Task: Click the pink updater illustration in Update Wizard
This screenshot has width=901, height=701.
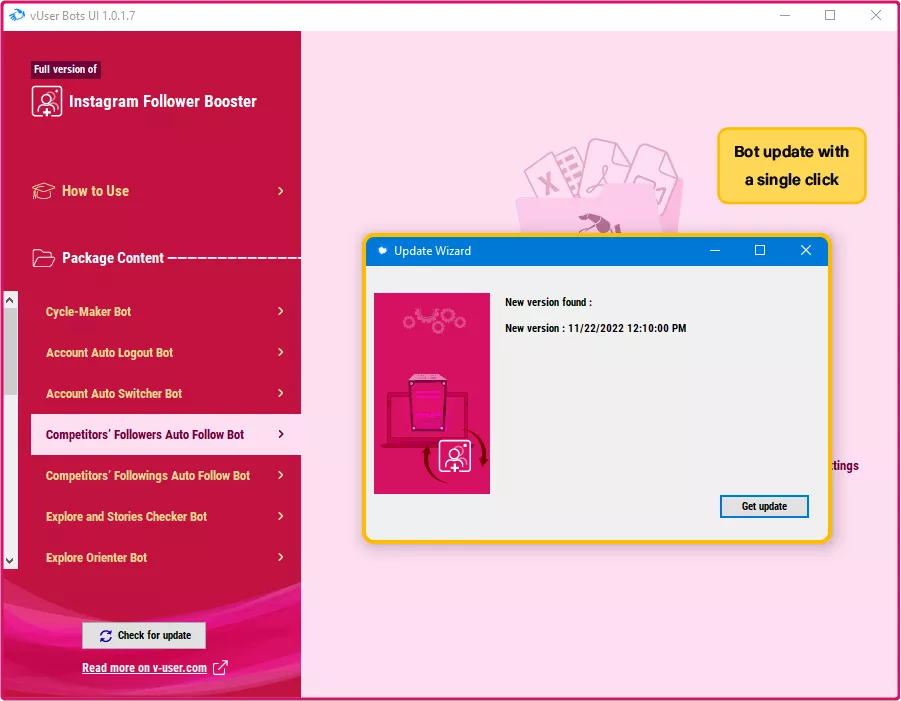Action: [x=432, y=393]
